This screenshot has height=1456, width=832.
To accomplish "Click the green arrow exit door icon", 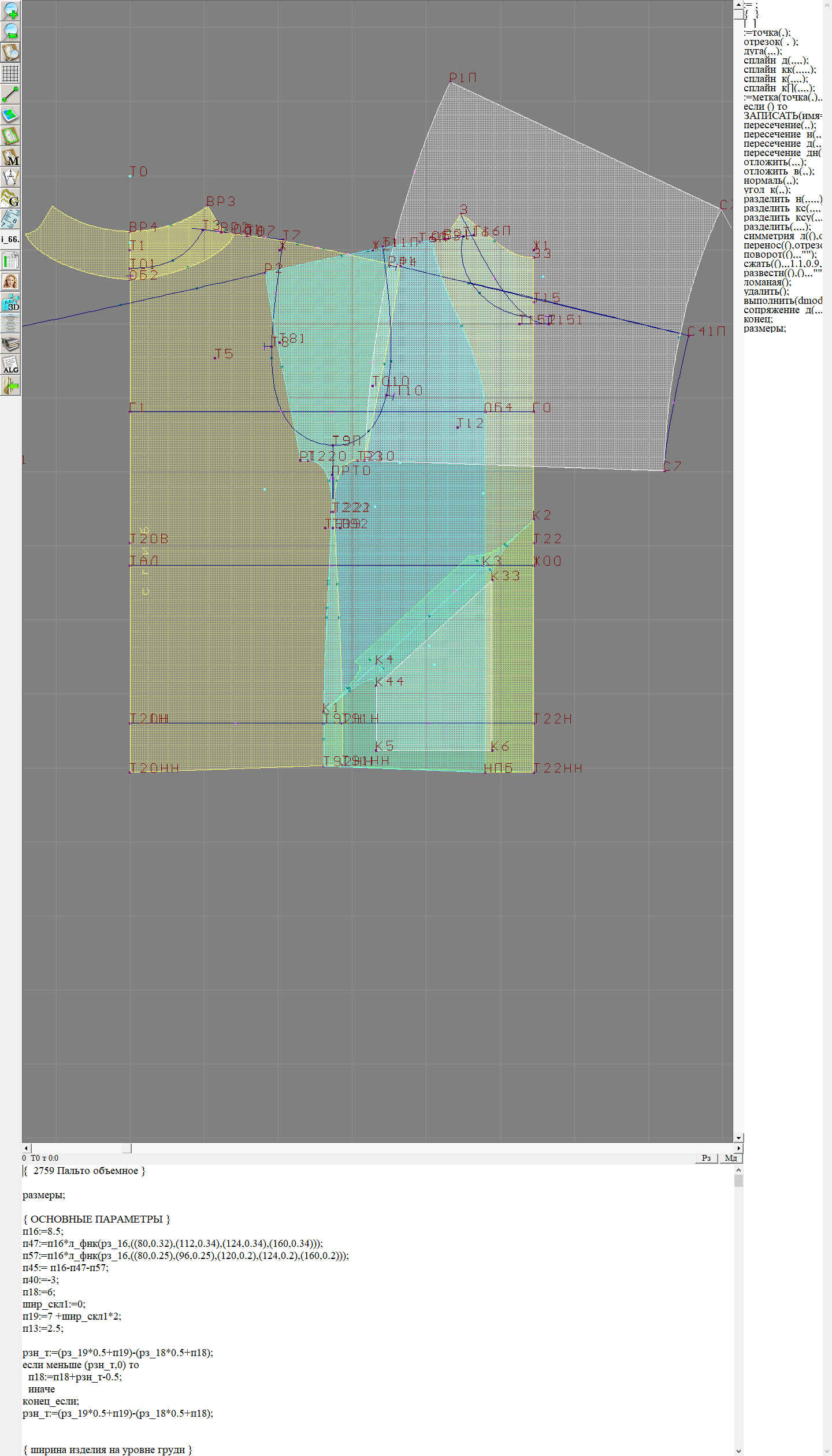I will 10,385.
